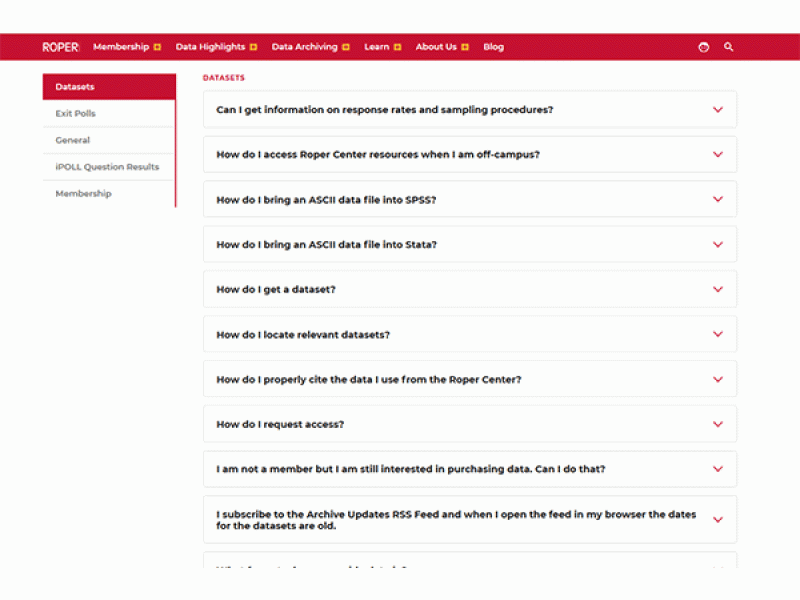This screenshot has width=800, height=600.
Task: Open the General FAQ category
Action: tap(73, 141)
